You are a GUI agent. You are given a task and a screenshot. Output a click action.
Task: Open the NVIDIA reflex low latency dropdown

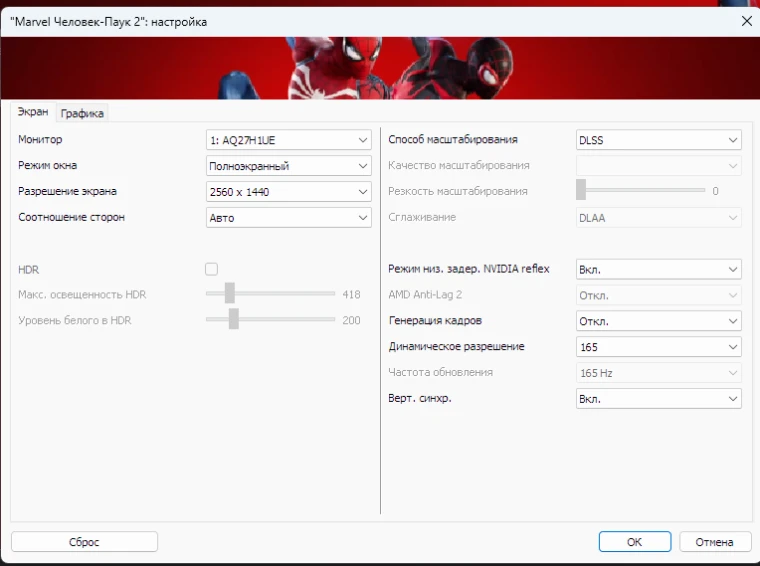point(659,269)
